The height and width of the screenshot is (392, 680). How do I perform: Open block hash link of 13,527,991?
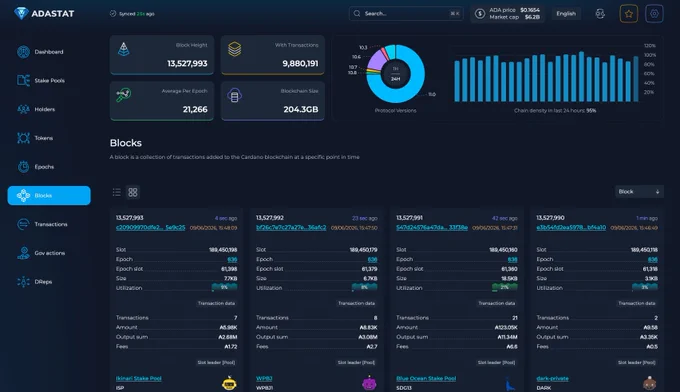tap(432, 228)
